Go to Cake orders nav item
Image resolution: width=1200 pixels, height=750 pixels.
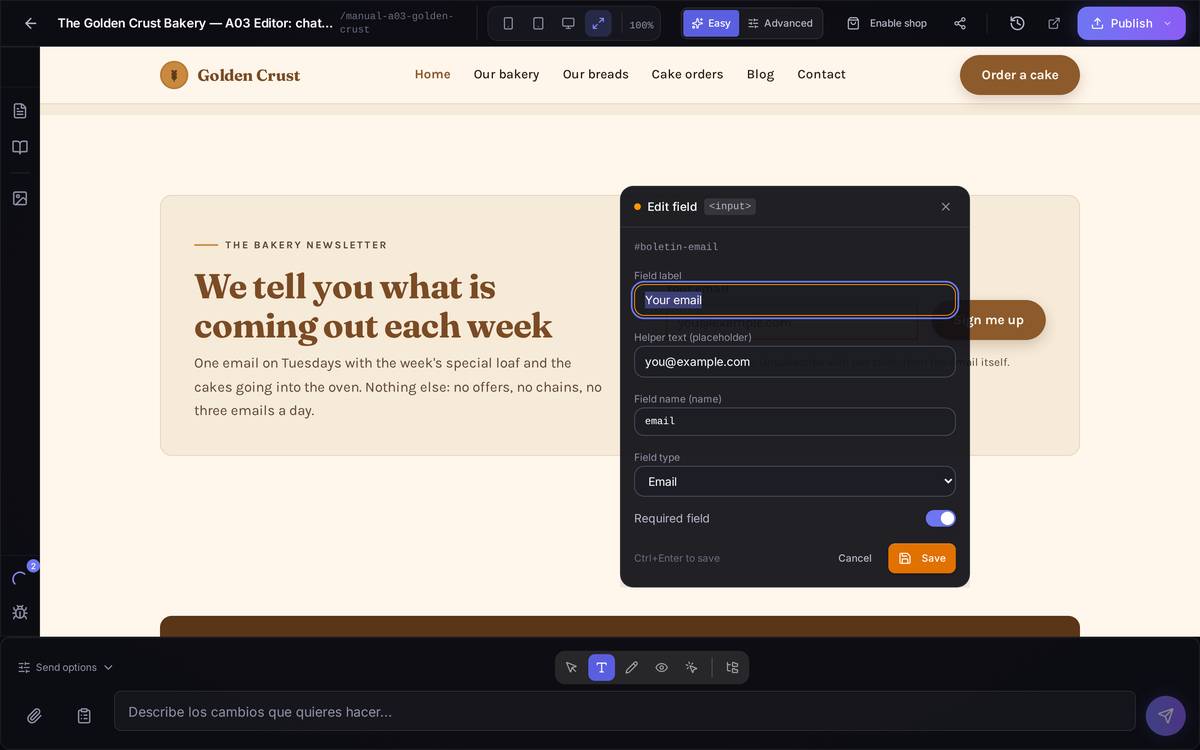pyautogui.click(x=687, y=74)
